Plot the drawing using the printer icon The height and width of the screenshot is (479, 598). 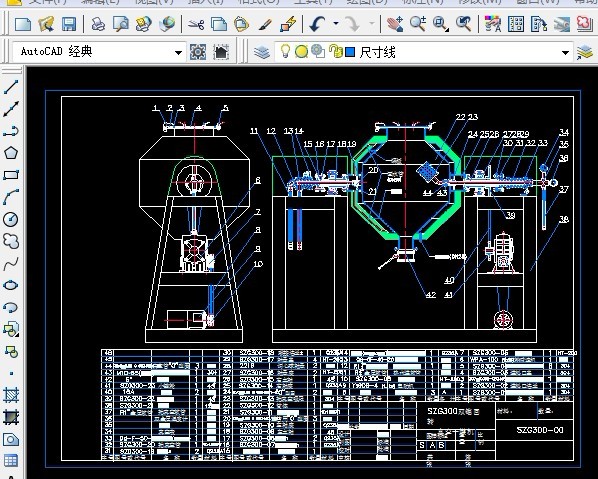[98, 24]
